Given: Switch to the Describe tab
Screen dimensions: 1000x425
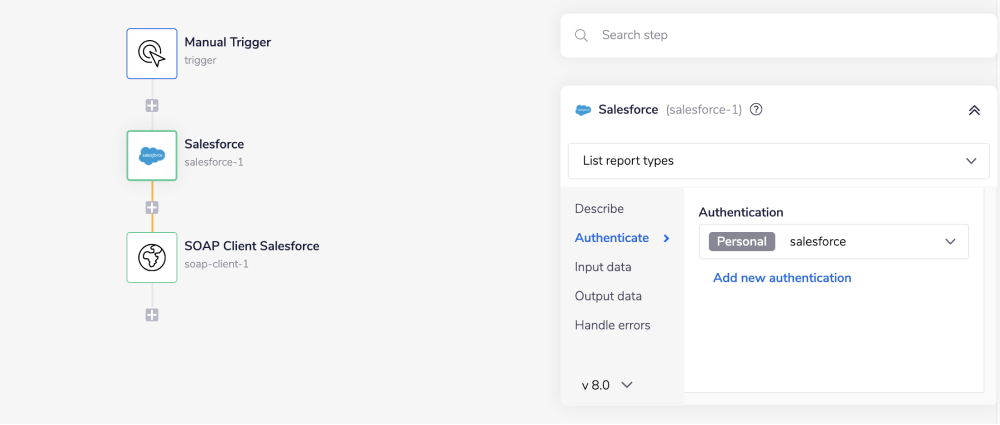Looking at the screenshot, I should tap(599, 209).
